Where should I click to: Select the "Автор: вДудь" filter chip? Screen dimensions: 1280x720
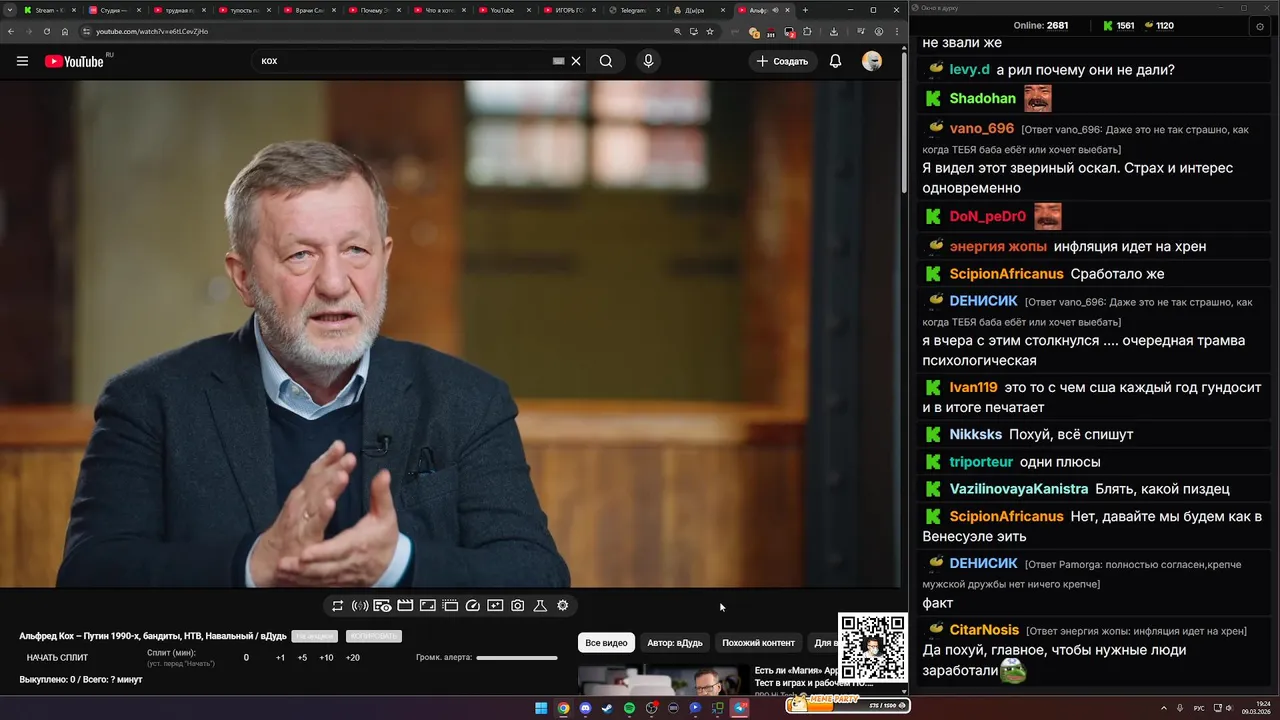675,643
